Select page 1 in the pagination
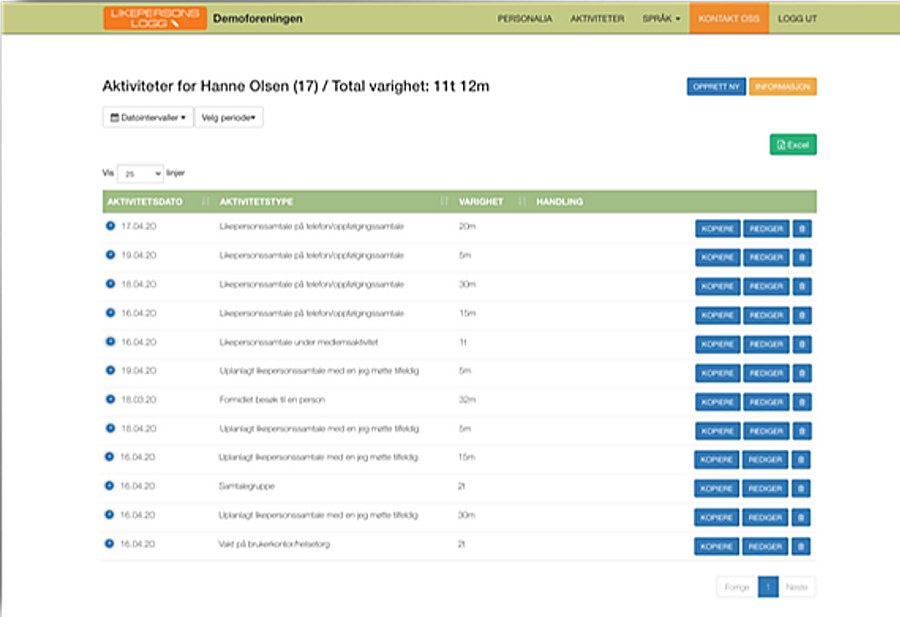 [768, 587]
